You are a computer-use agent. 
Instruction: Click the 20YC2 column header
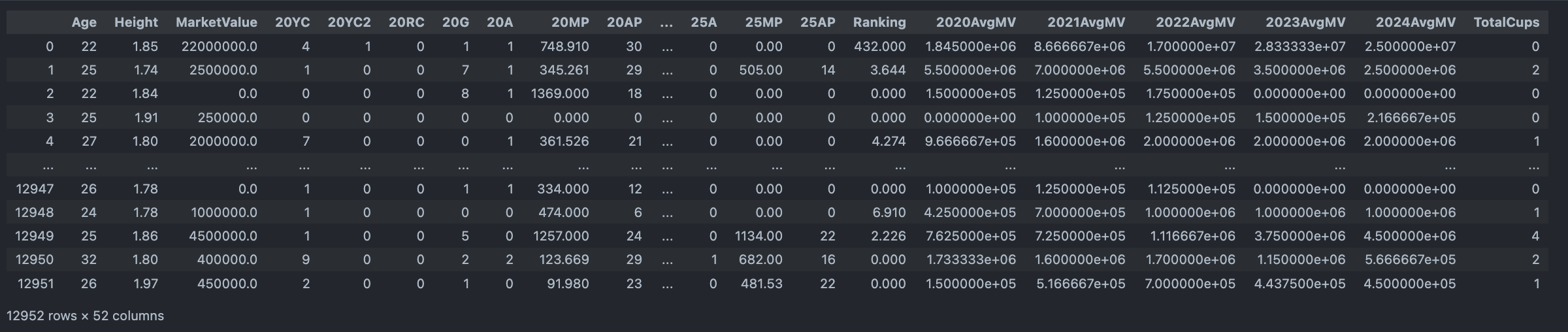click(349, 22)
